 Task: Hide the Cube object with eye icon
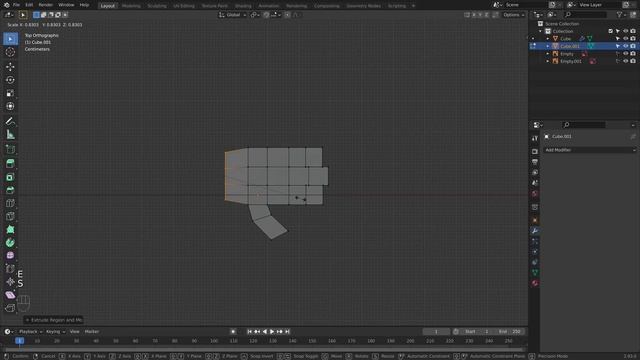[625, 38]
